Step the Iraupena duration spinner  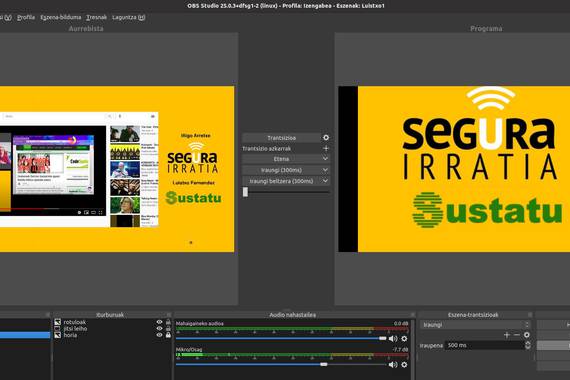pos(527,345)
